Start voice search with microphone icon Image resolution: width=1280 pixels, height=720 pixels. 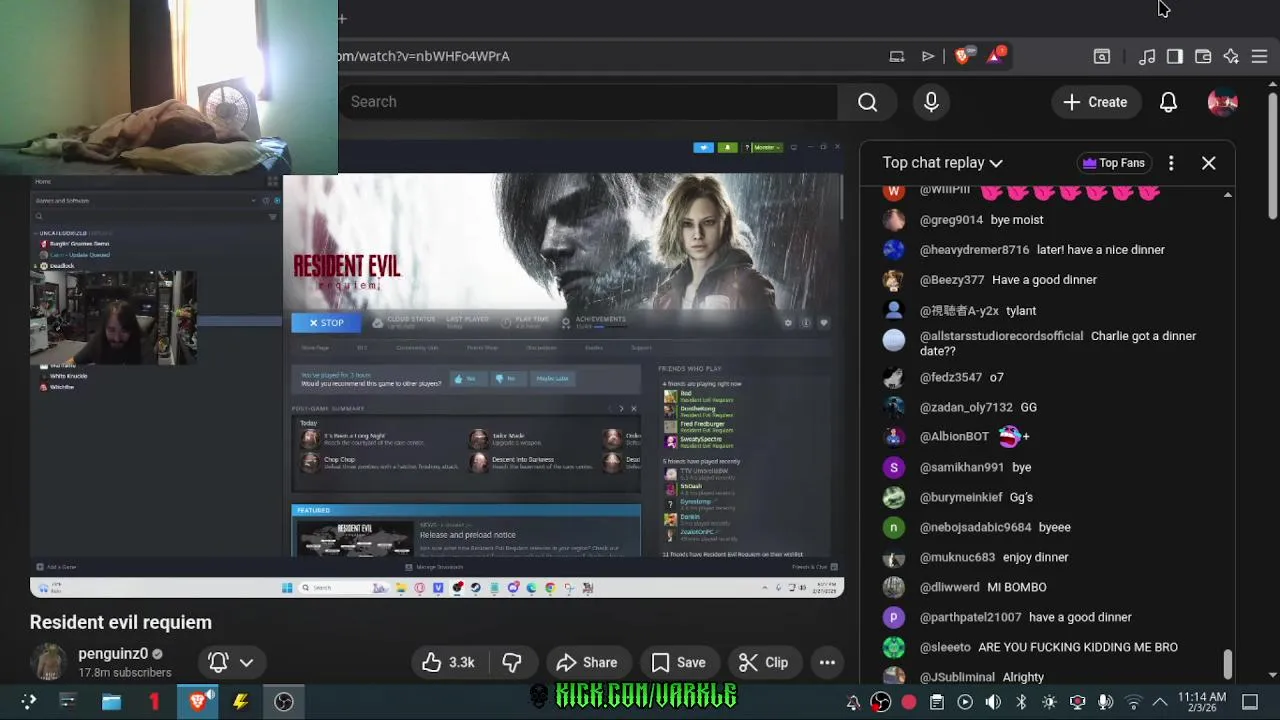(931, 102)
